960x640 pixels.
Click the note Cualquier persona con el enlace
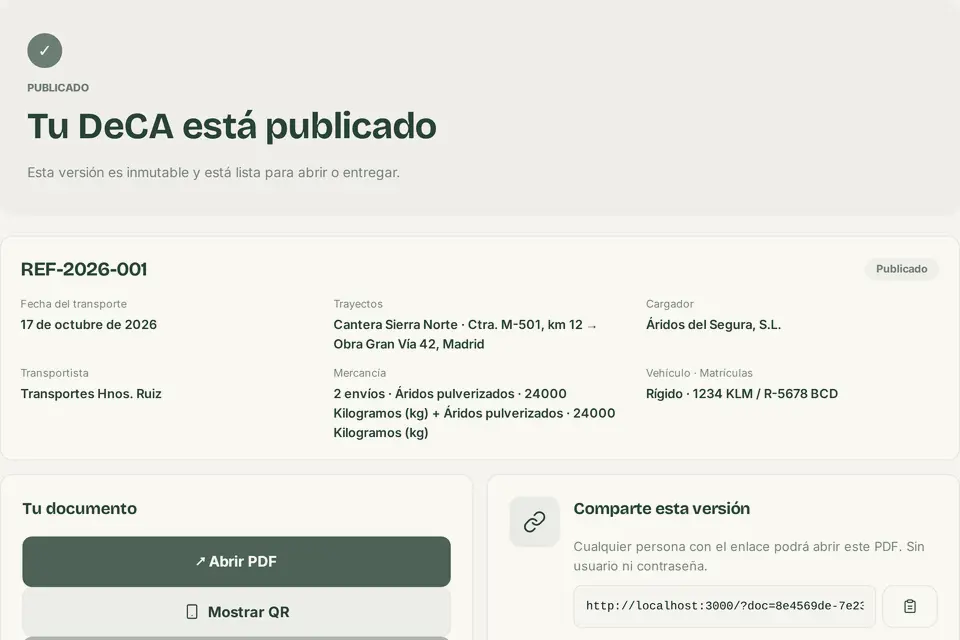coord(749,556)
